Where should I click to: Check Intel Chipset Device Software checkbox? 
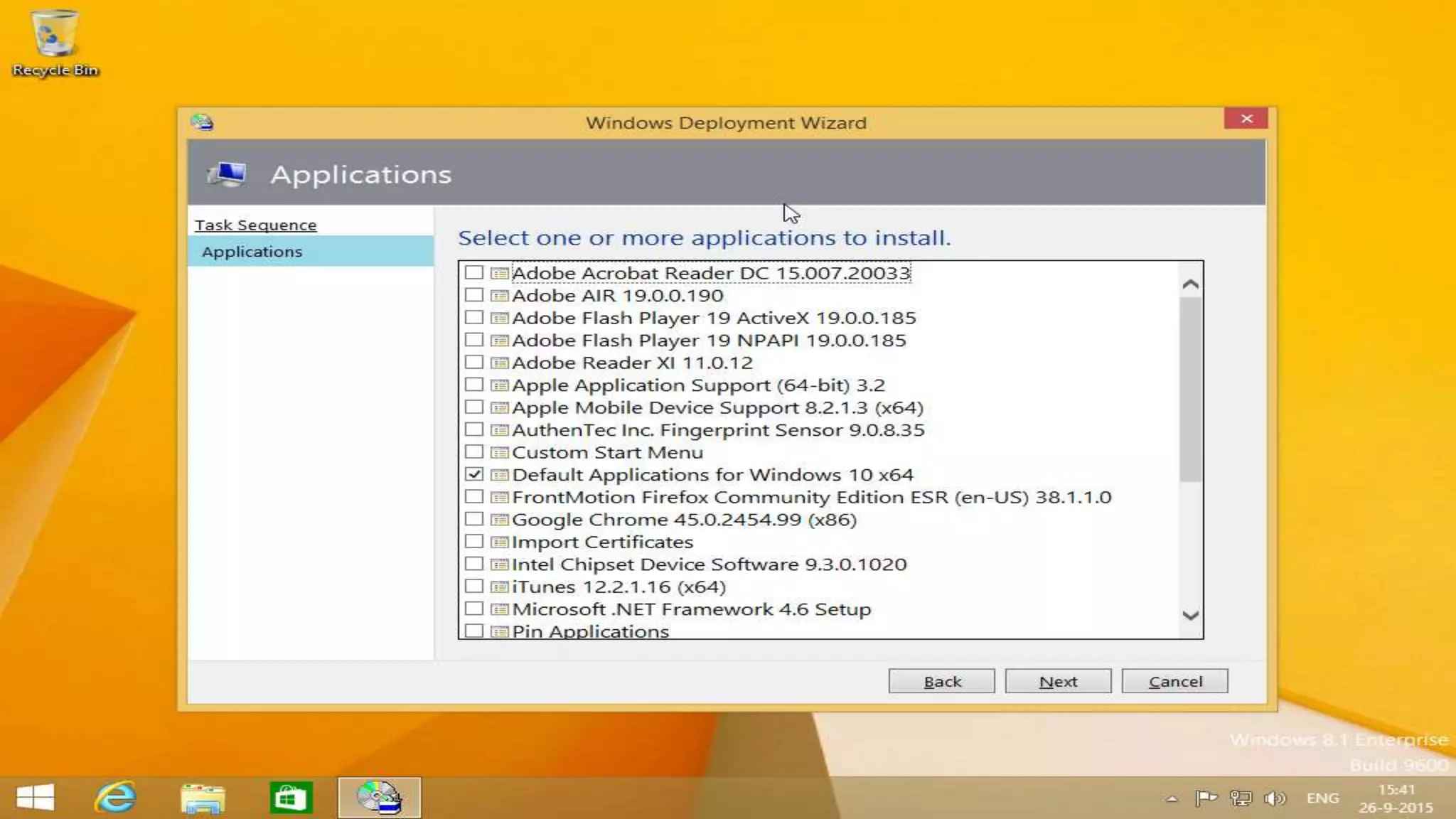(474, 564)
